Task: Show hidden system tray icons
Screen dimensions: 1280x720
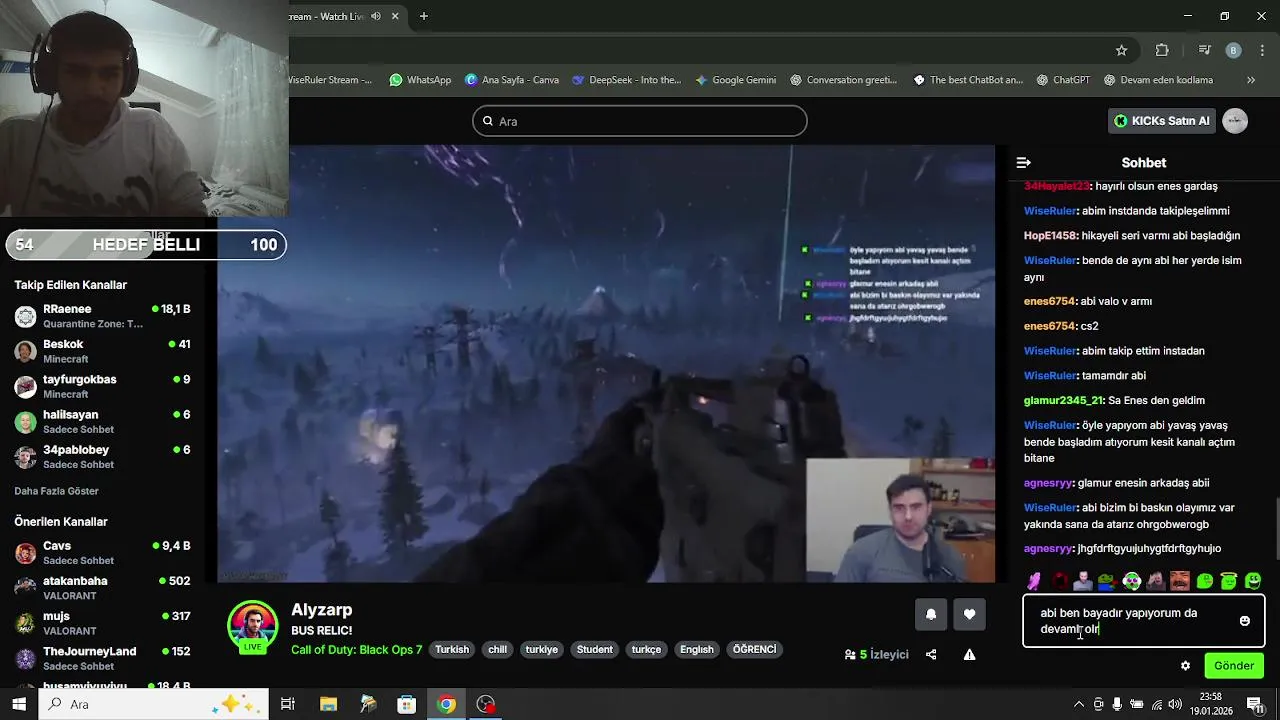Action: point(1078,705)
